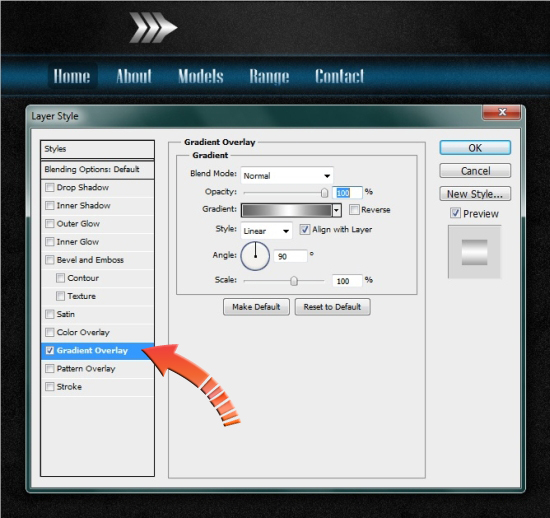The width and height of the screenshot is (550, 518).
Task: Click the Make Default button
Action: coord(256,307)
